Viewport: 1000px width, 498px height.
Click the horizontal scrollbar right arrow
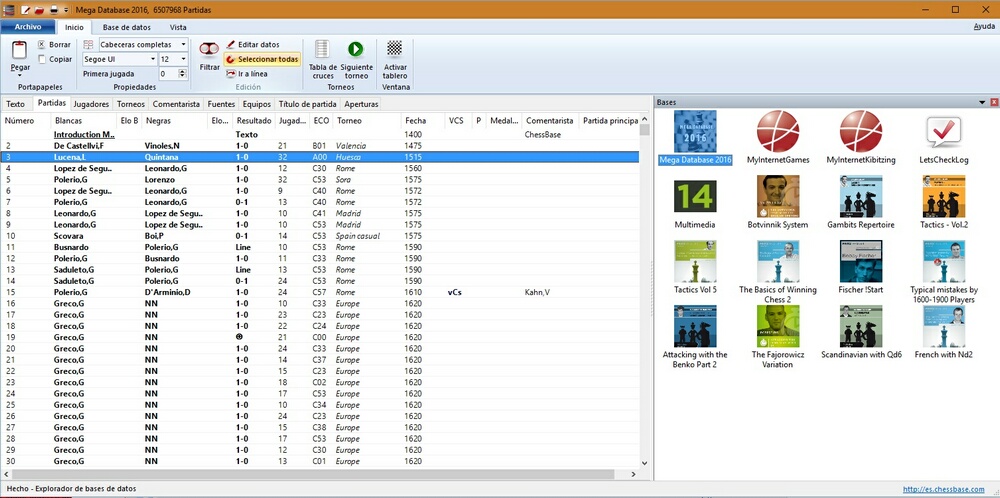[x=633, y=474]
